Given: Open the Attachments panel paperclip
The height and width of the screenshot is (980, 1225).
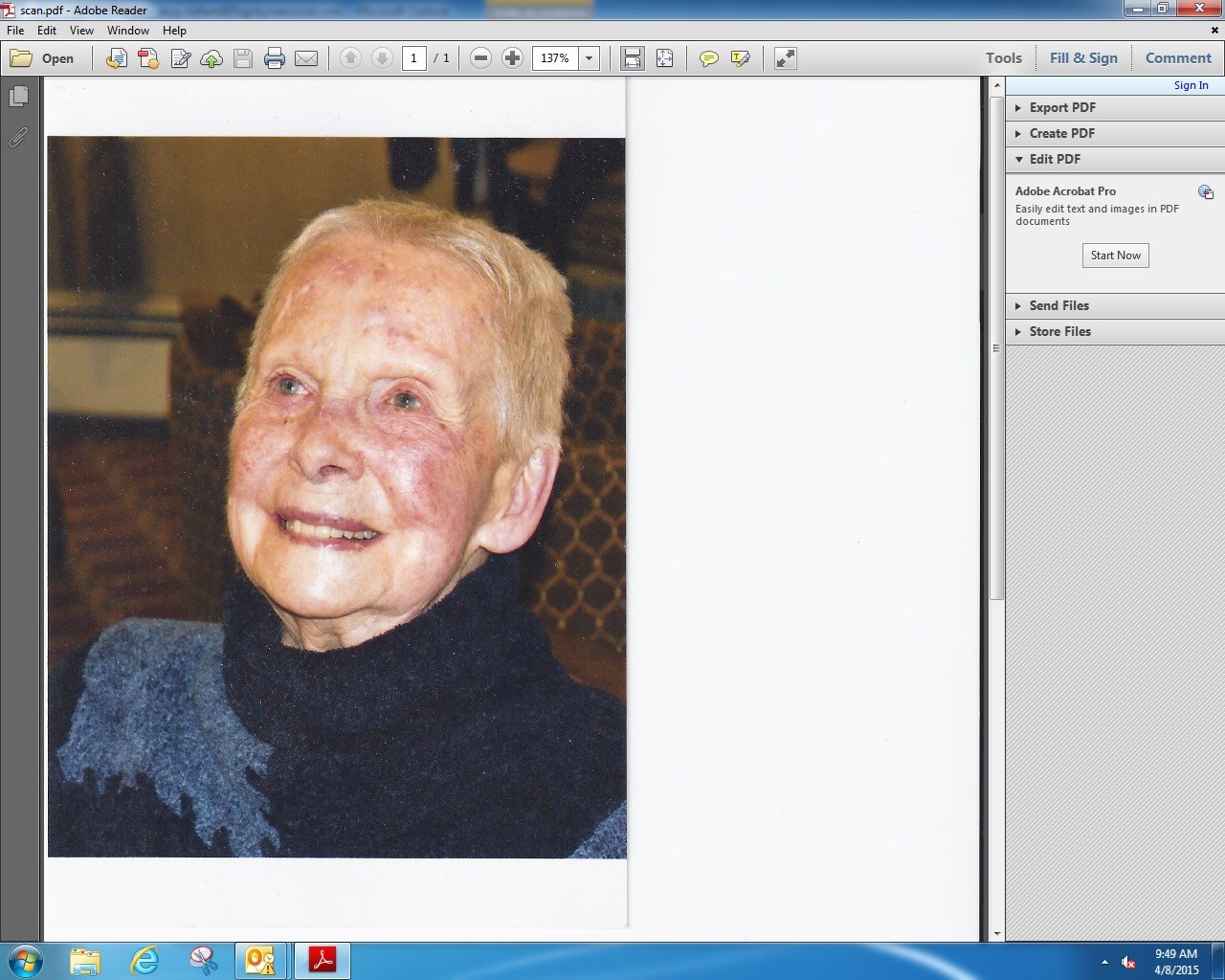Looking at the screenshot, I should [18, 138].
